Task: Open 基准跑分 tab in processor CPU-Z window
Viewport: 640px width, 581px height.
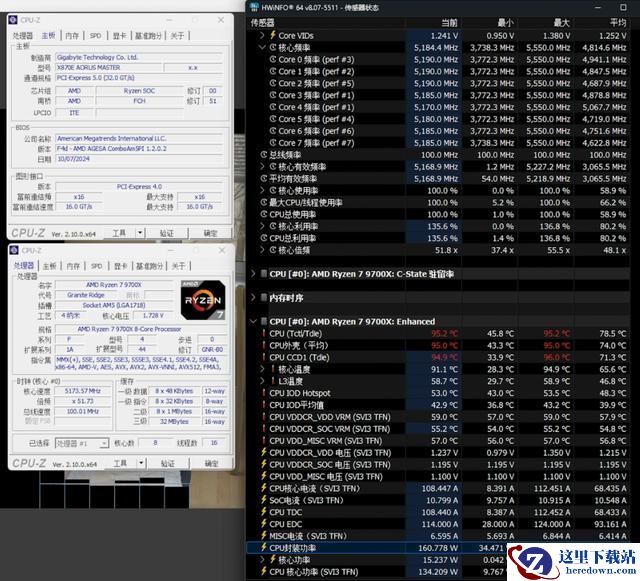Action: 149,266
